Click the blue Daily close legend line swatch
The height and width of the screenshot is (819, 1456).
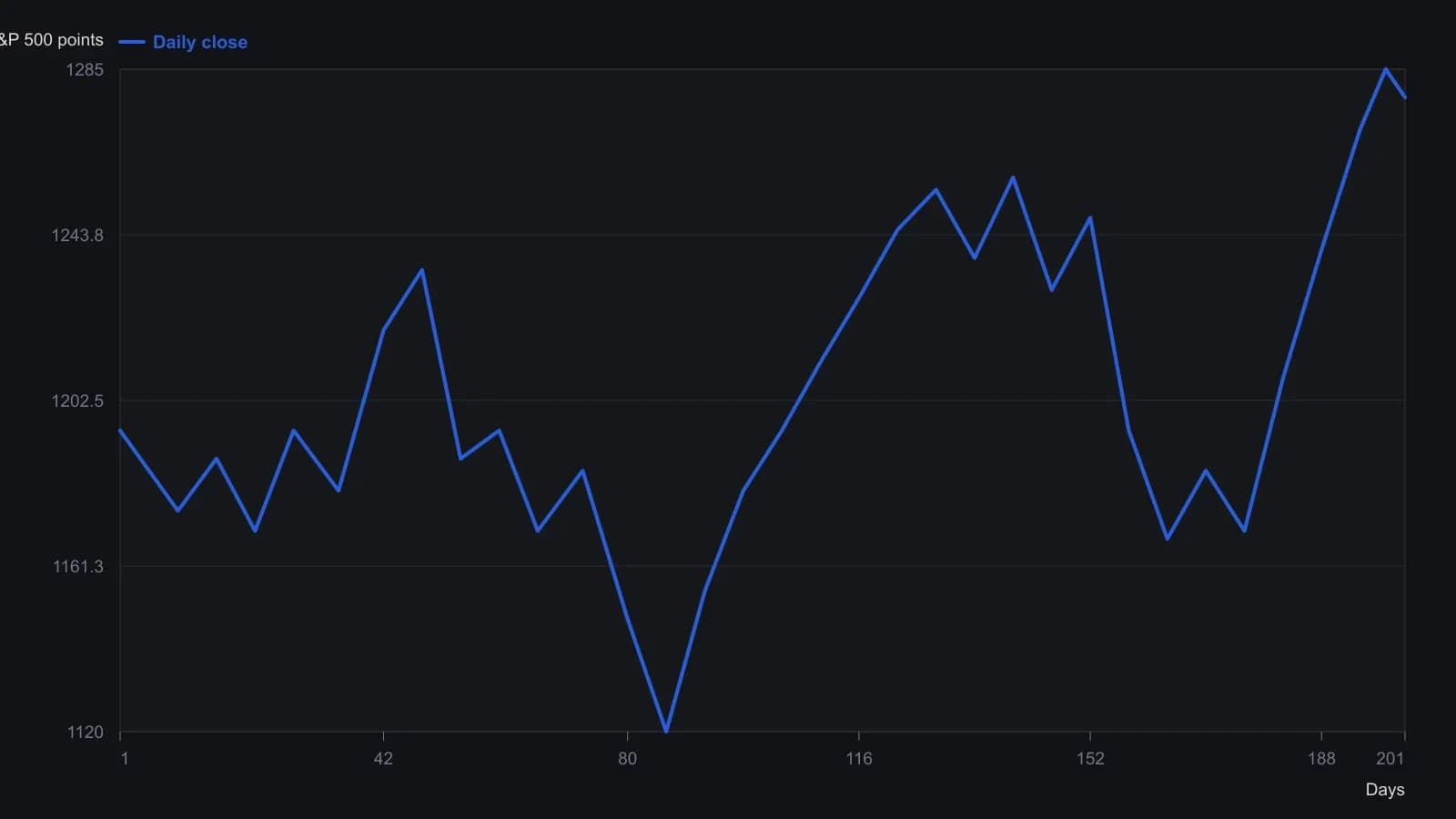tap(132, 42)
